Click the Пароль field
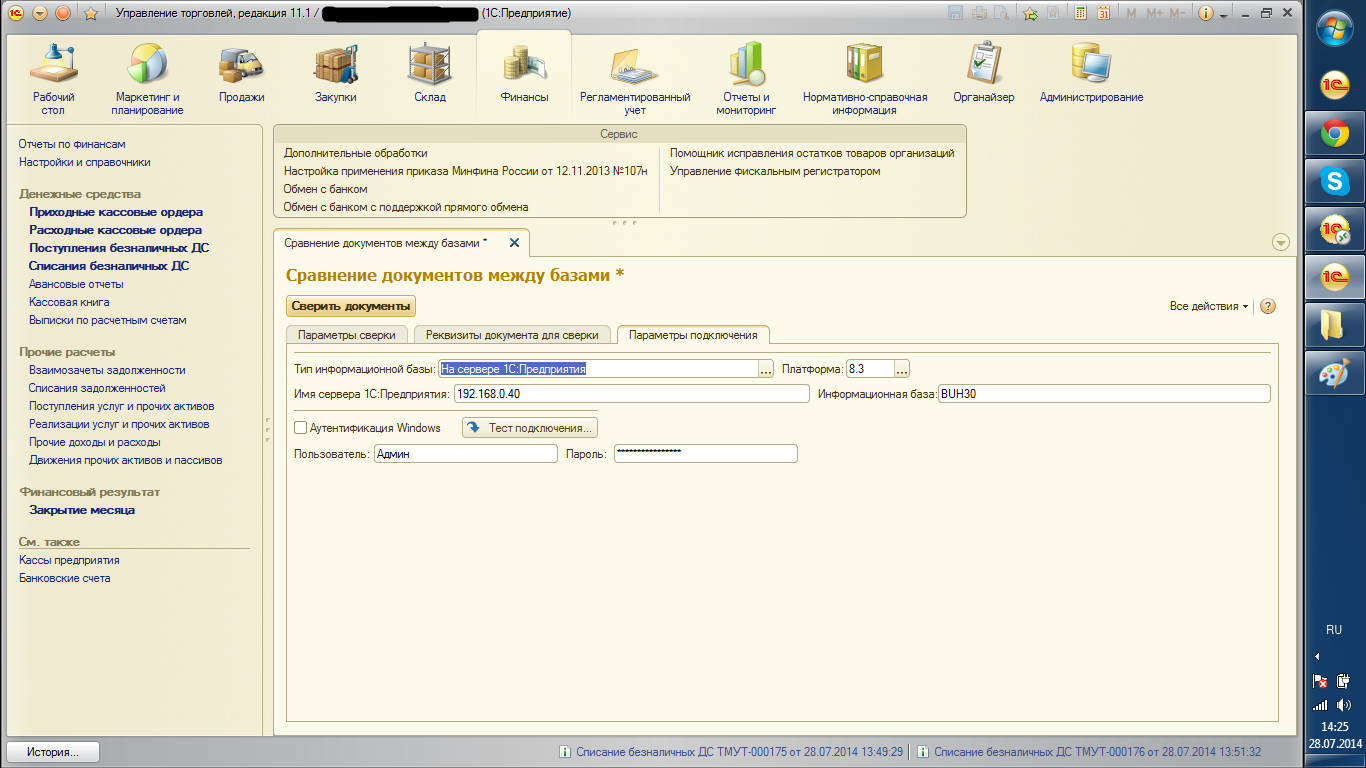 pyautogui.click(x=705, y=454)
